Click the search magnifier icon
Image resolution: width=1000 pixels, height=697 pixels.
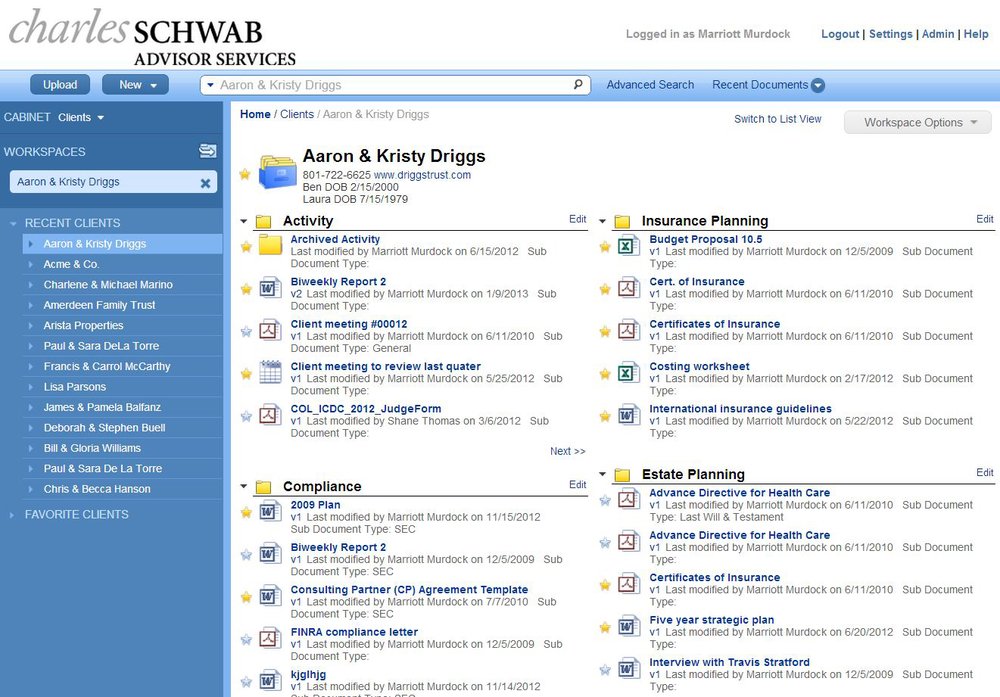[578, 85]
